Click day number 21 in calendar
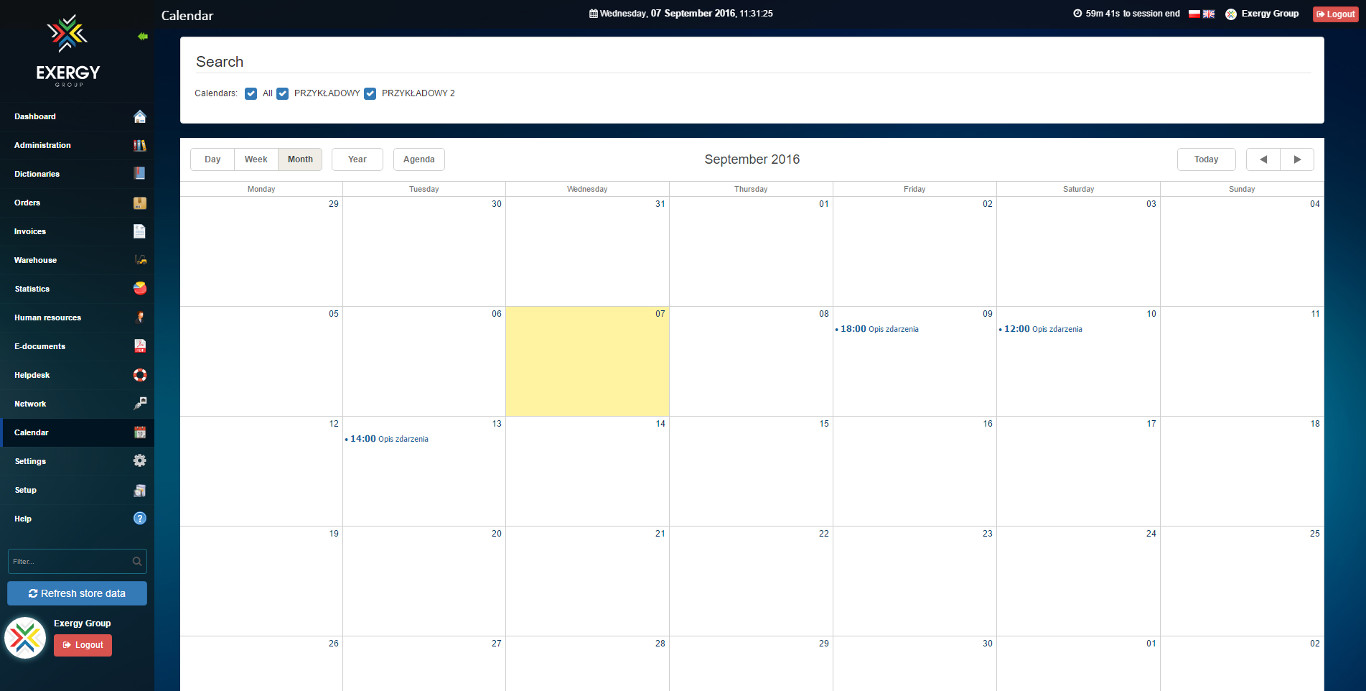The image size is (1366, 691). click(660, 534)
